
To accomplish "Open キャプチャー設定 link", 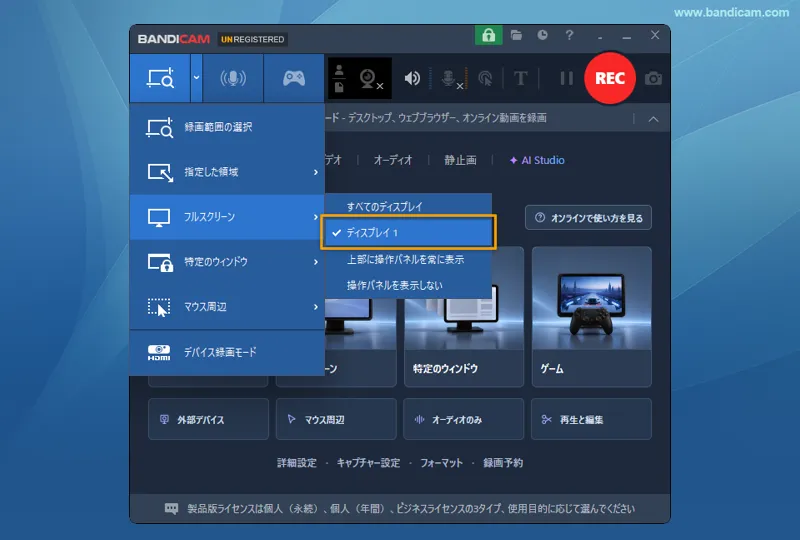I will (x=368, y=463).
